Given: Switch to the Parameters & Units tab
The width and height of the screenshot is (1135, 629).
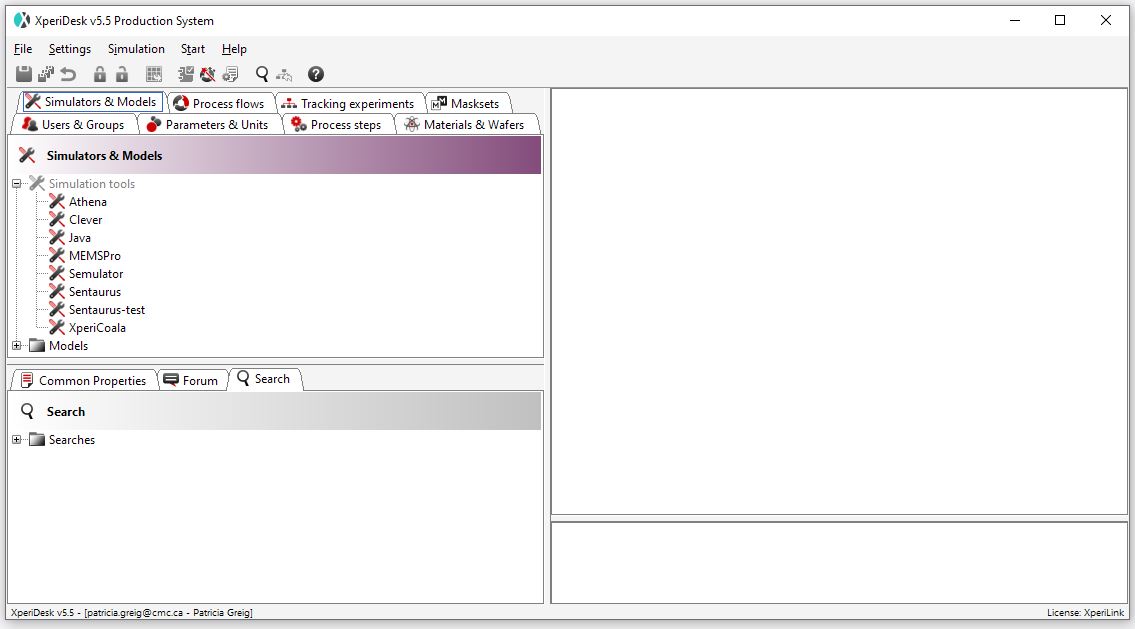Looking at the screenshot, I should point(208,124).
